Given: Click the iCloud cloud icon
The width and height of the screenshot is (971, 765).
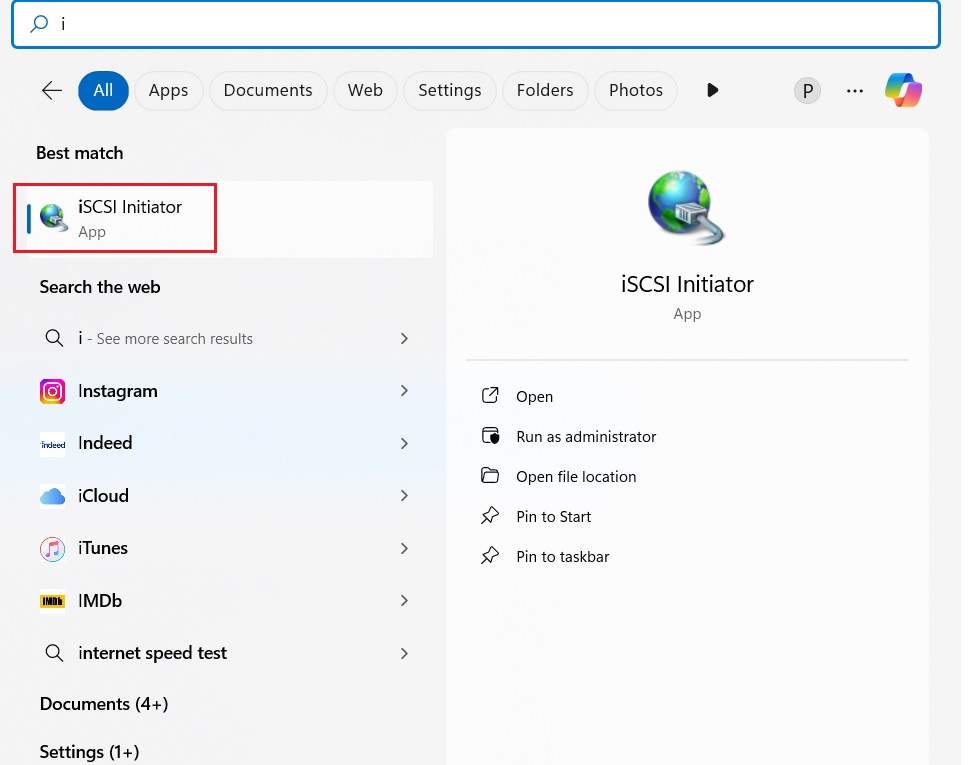Looking at the screenshot, I should click(x=53, y=496).
